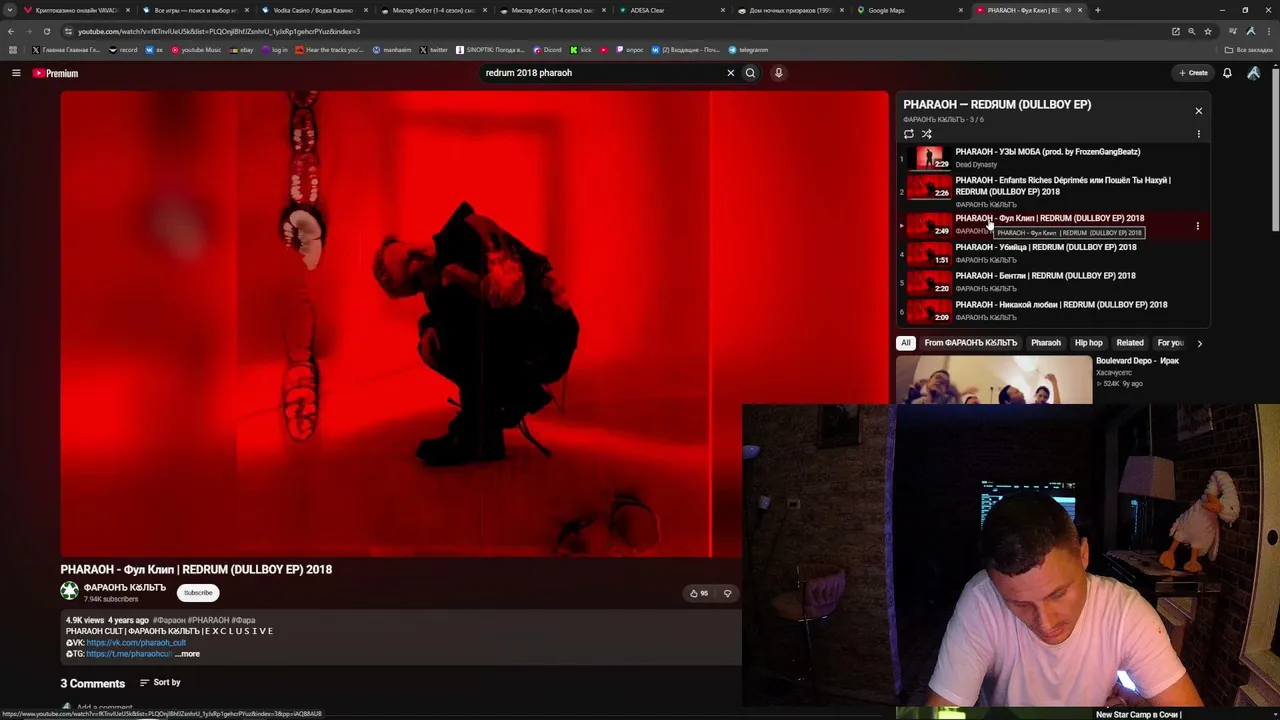Click the #Фараон hashtag

pyautogui.click(x=169, y=621)
